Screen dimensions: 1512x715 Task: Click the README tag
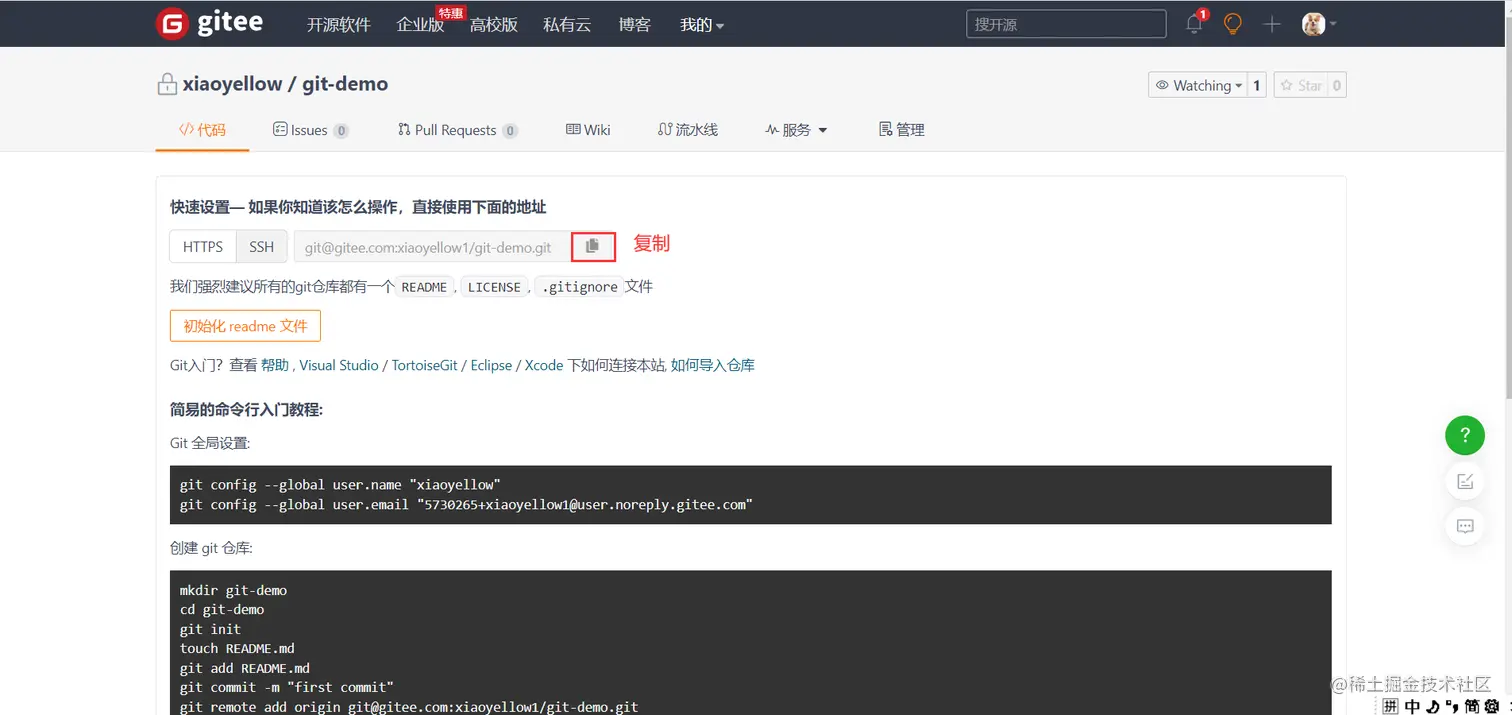(x=424, y=287)
